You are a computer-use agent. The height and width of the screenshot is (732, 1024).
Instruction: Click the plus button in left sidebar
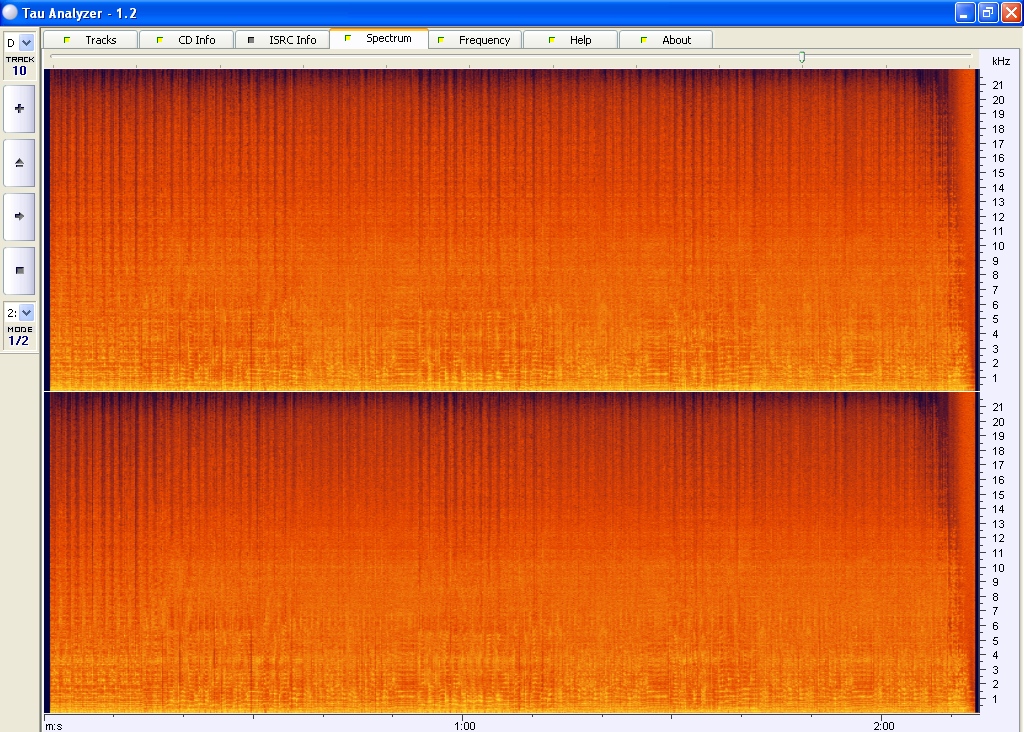click(19, 108)
